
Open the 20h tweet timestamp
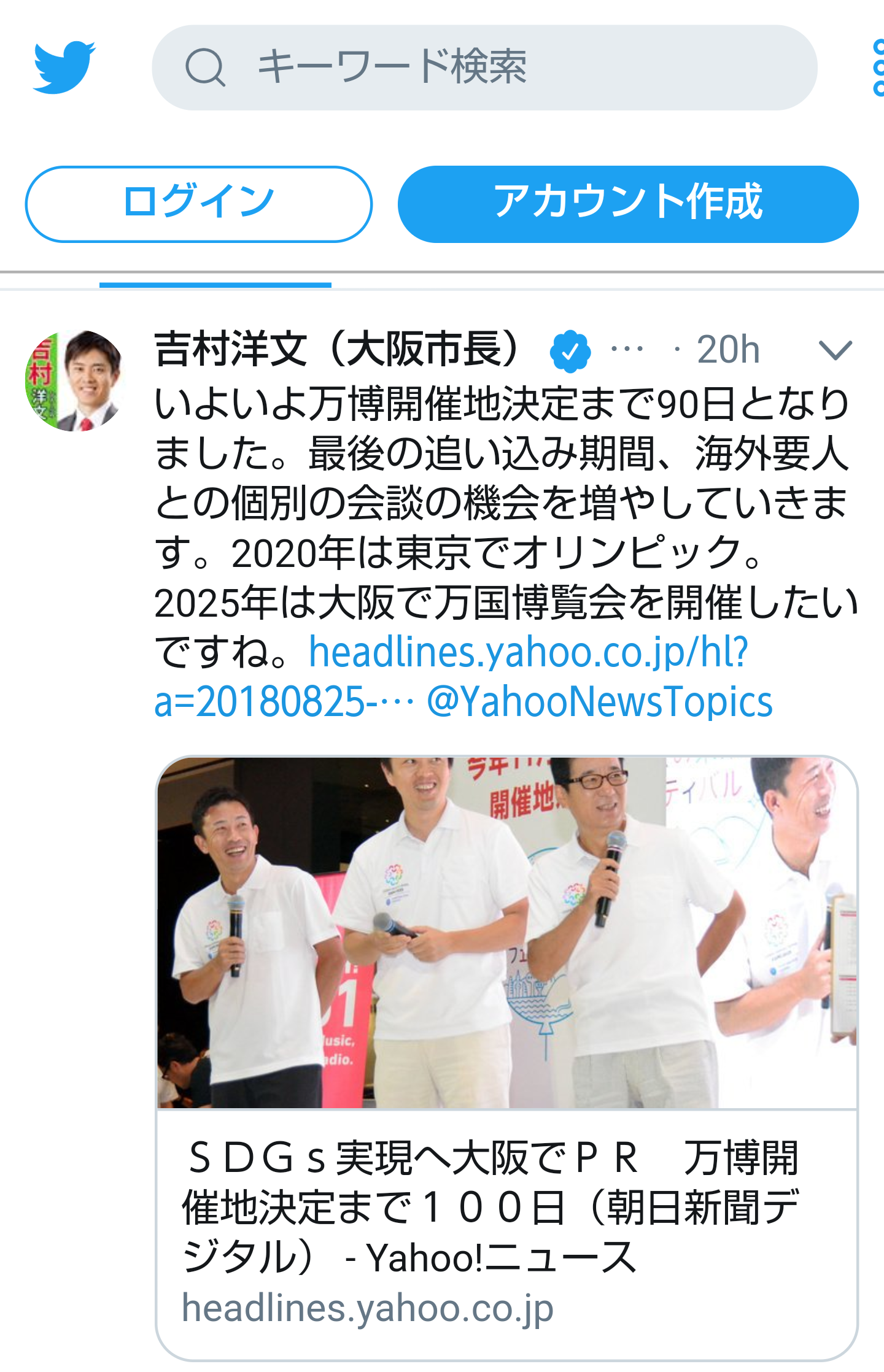point(728,350)
